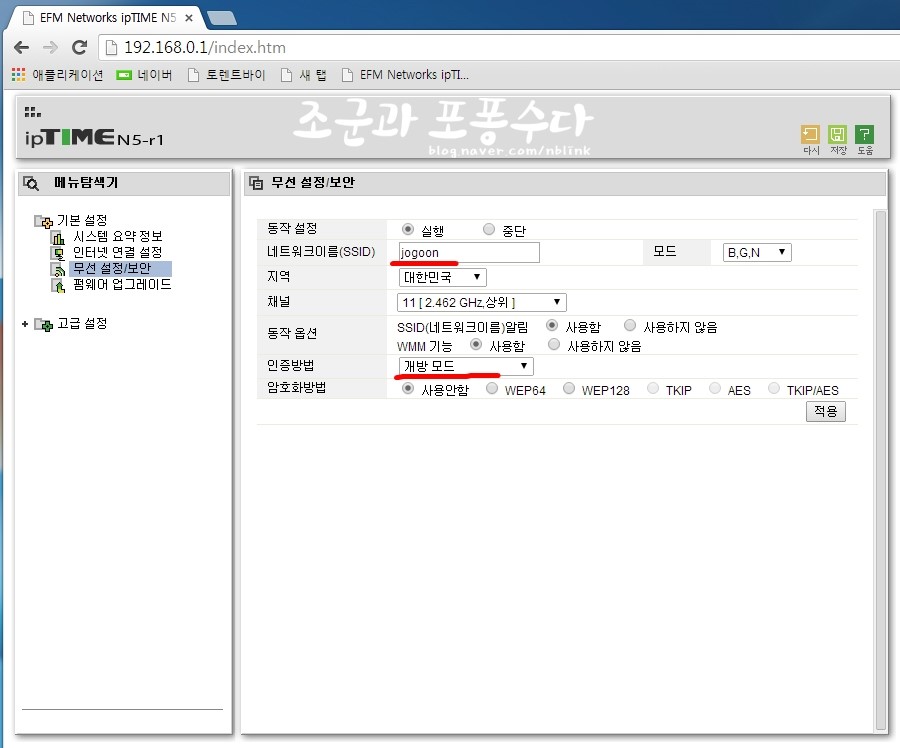
Task: Open the 인증방법 개방 모드 dropdown
Action: click(x=465, y=367)
